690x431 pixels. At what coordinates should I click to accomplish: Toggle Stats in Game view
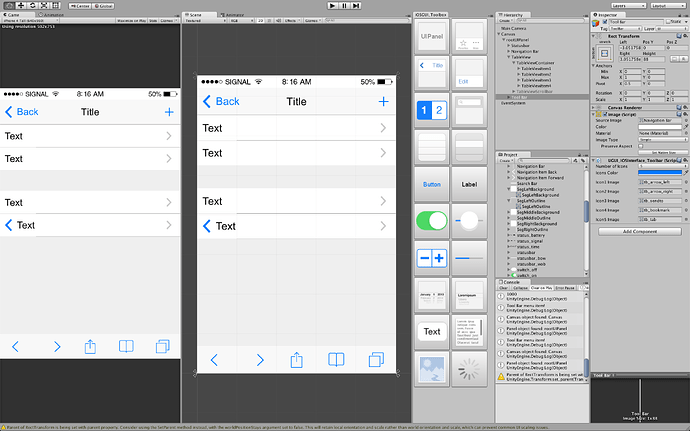(x=153, y=20)
